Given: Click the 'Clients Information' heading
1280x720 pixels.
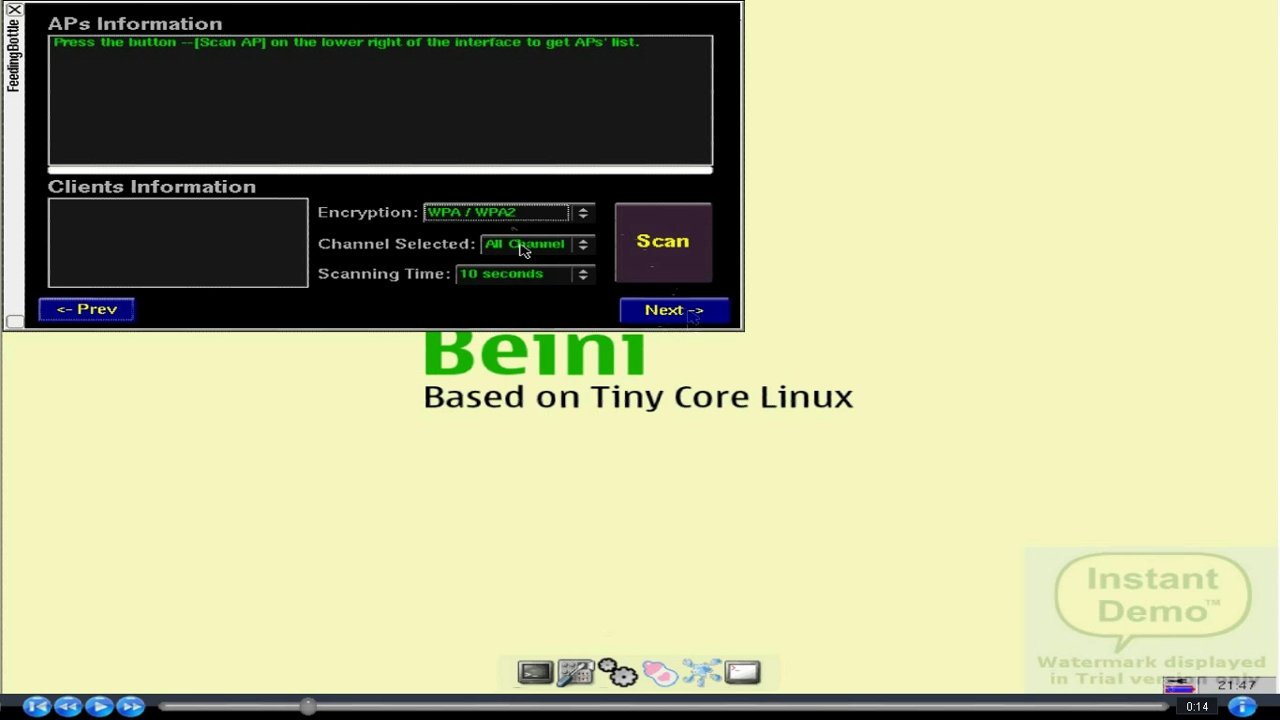Looking at the screenshot, I should tap(152, 187).
